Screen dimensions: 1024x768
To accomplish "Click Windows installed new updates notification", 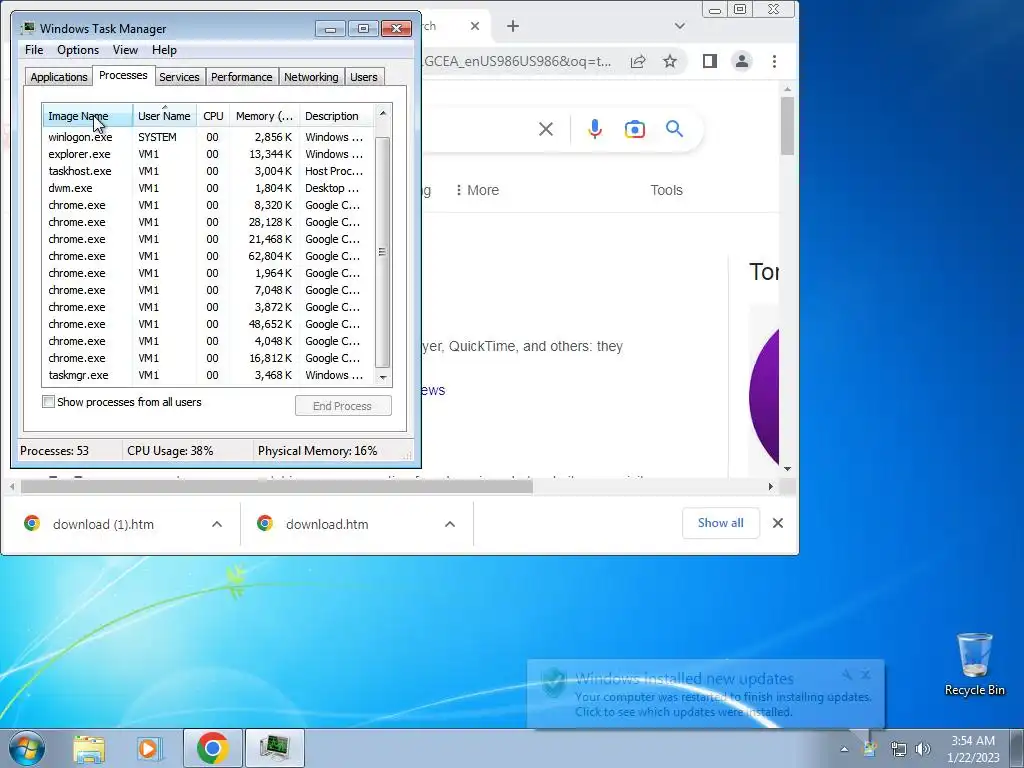I will tap(705, 695).
